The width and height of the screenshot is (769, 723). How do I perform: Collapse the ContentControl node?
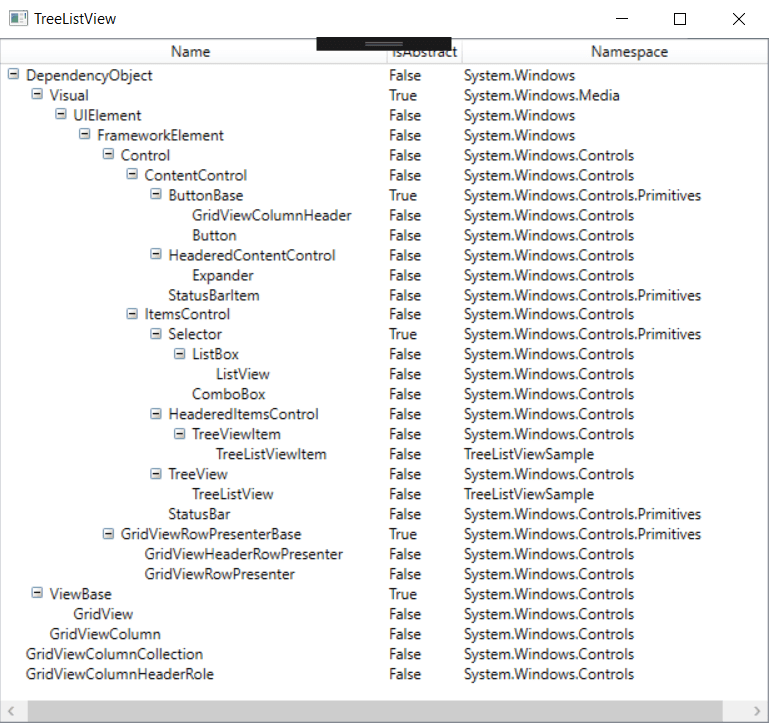coord(132,174)
